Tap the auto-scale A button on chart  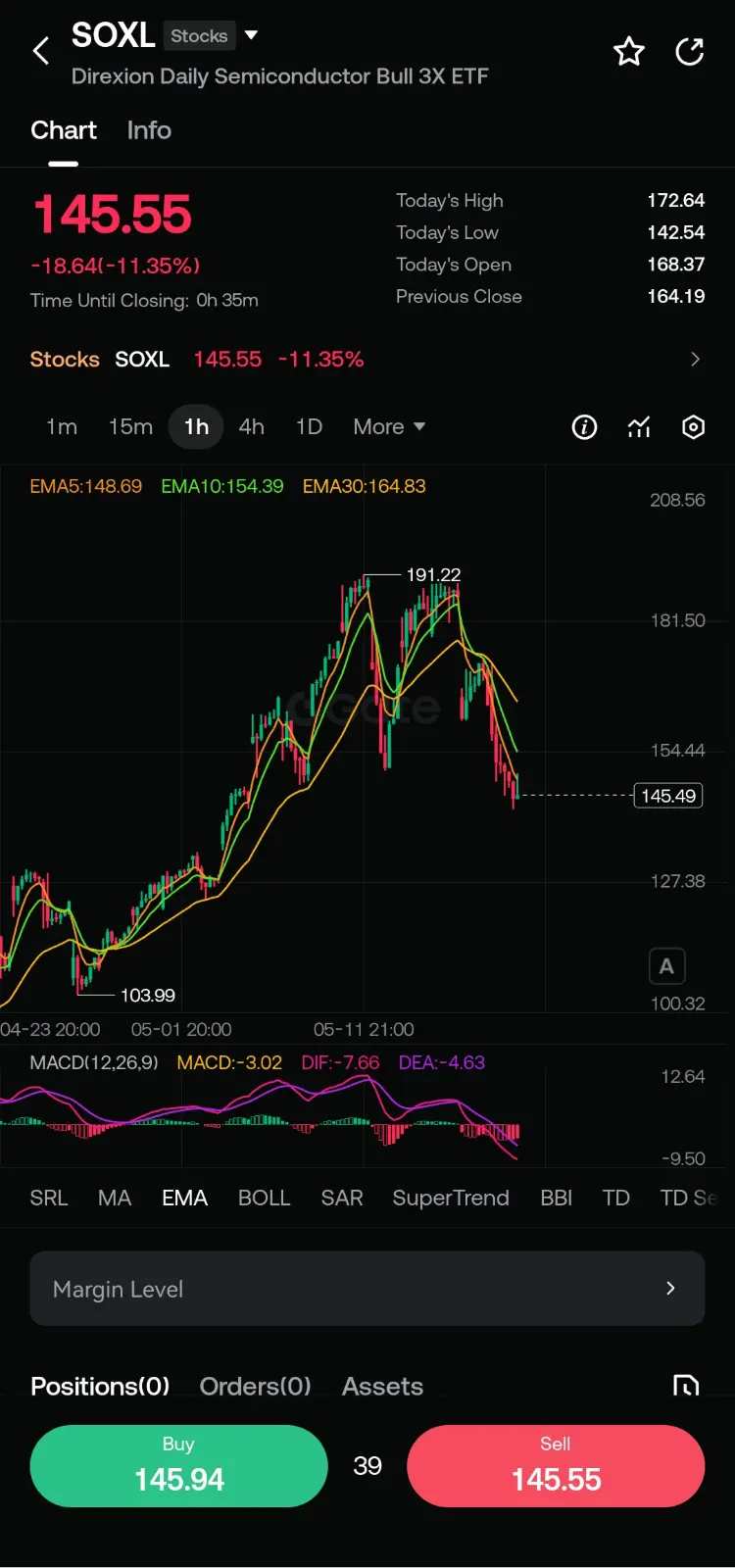point(666,966)
